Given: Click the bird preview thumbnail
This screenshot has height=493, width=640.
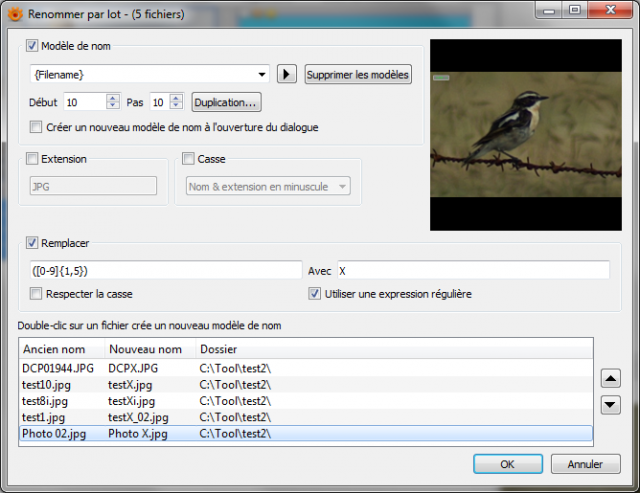Looking at the screenshot, I should point(526,135).
